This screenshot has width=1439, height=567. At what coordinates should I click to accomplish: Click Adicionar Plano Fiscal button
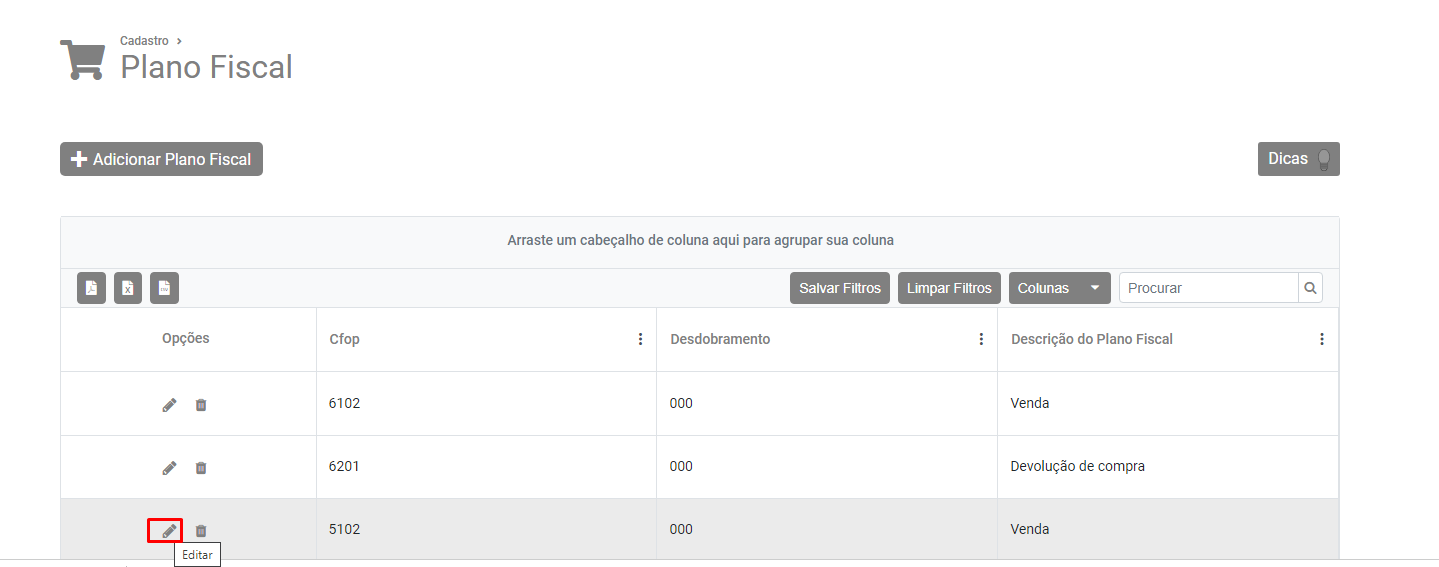[161, 159]
